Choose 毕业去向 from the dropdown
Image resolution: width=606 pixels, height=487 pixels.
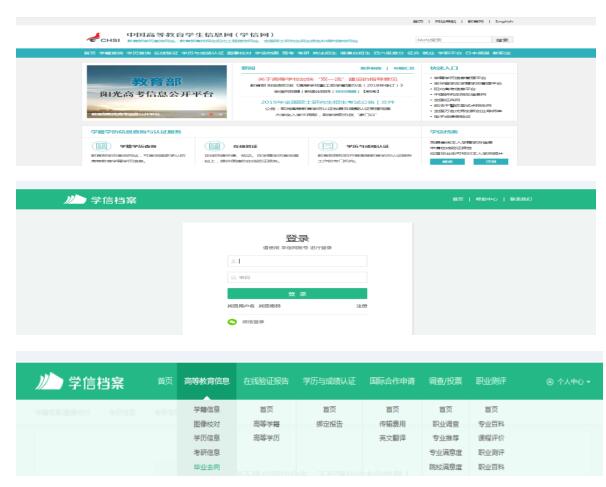(207, 467)
